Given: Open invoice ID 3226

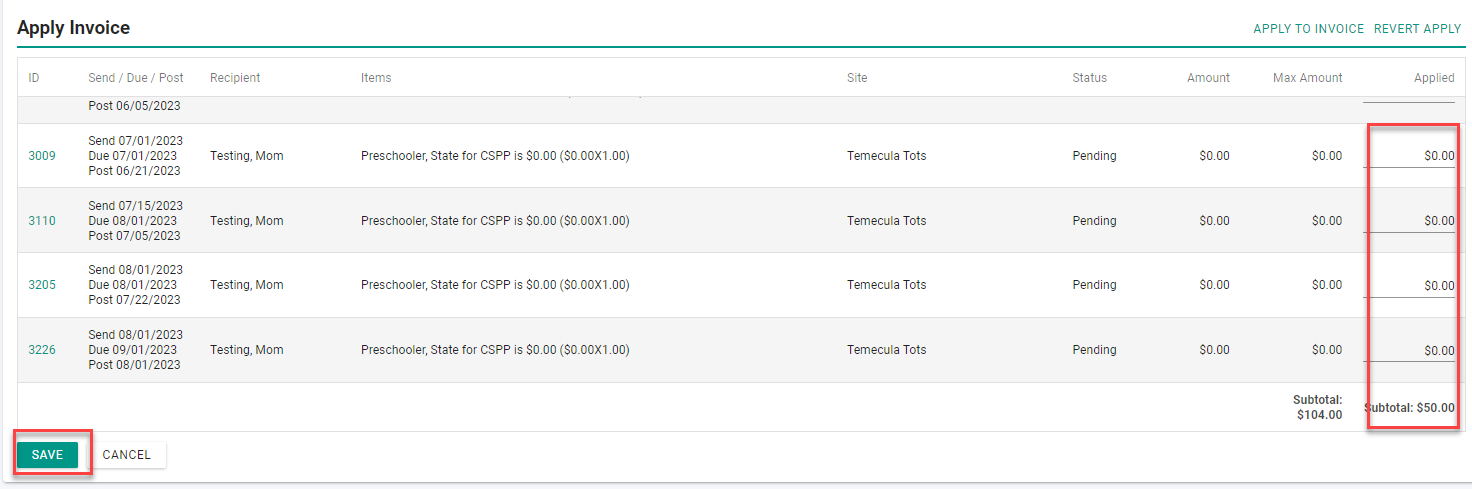Looking at the screenshot, I should [42, 350].
